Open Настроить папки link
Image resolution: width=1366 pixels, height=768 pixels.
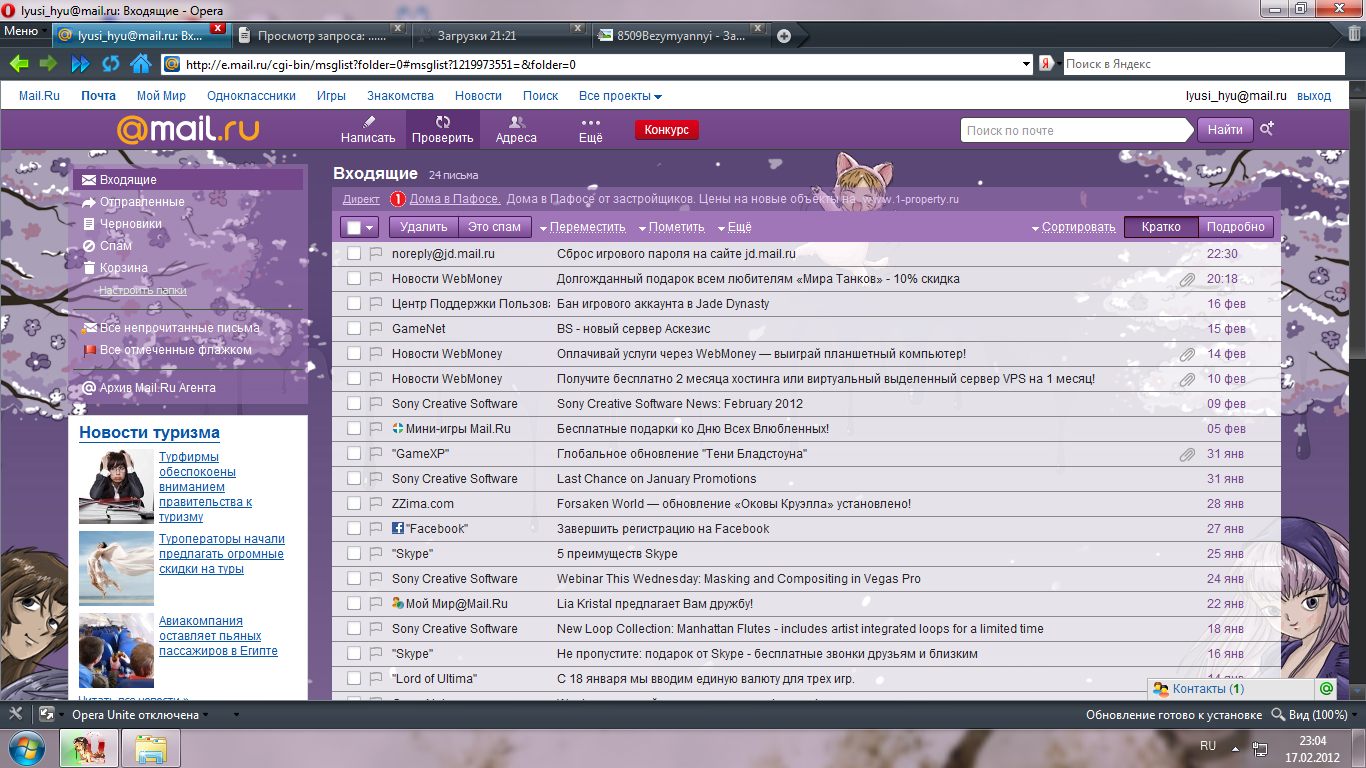coord(142,290)
